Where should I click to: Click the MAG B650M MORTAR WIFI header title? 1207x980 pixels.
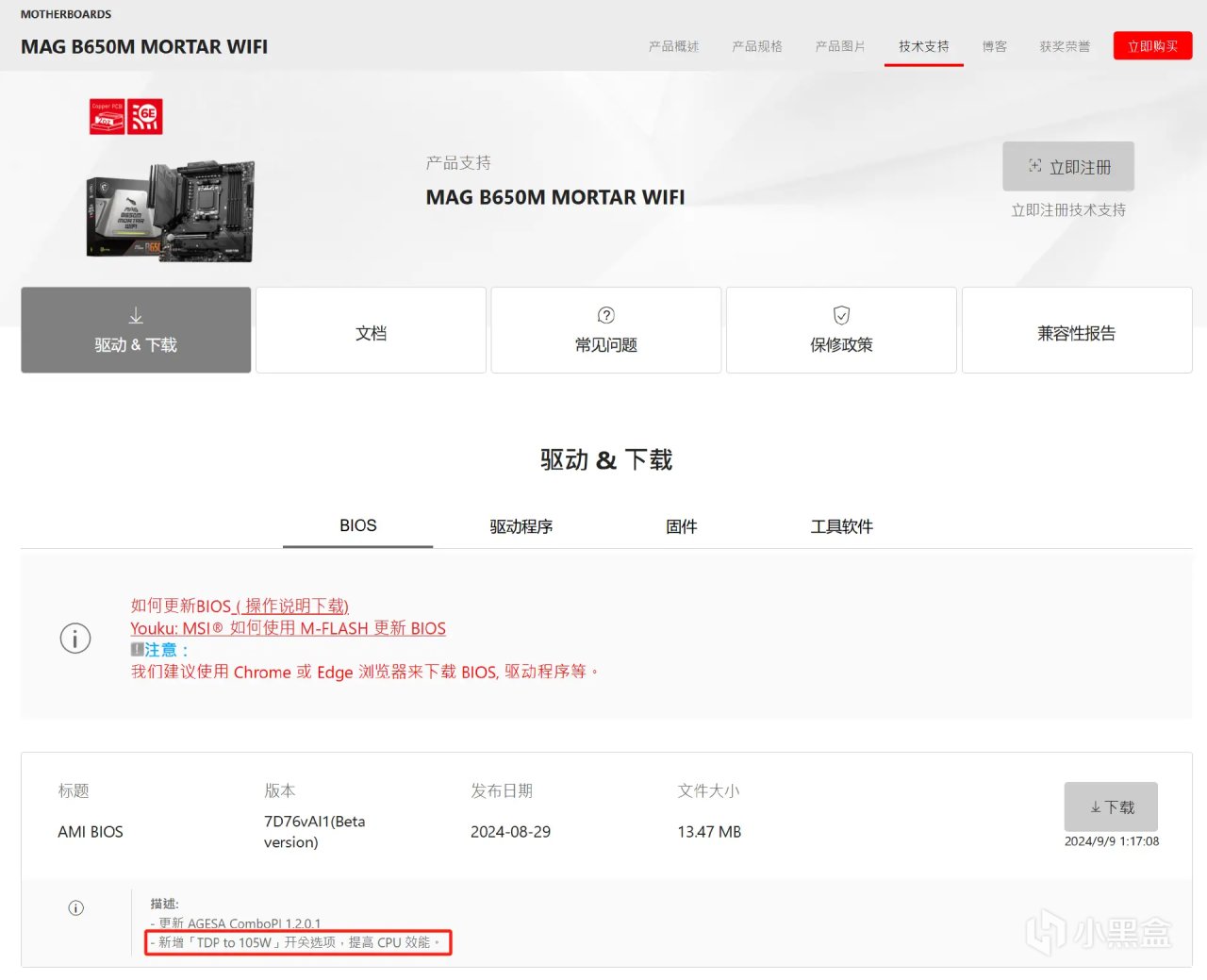[x=144, y=47]
